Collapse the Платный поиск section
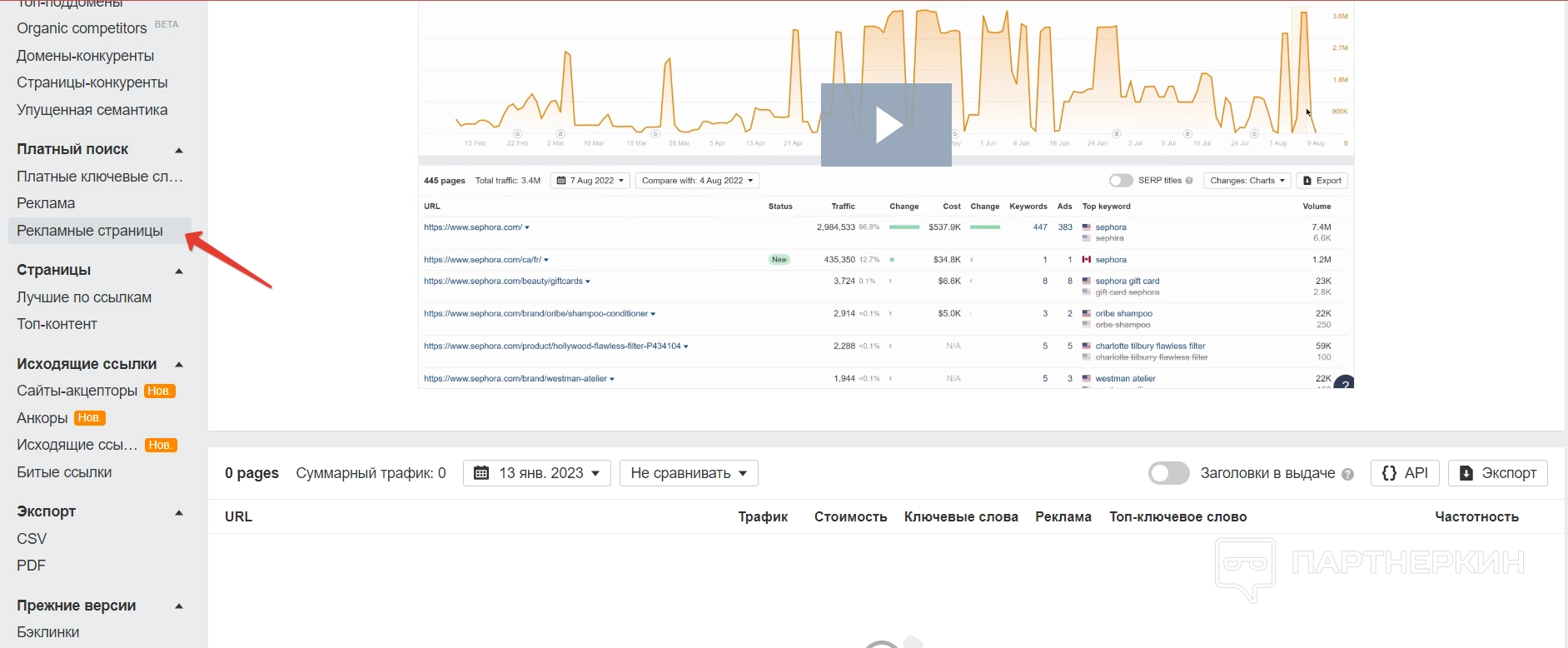Screen dimensions: 1568x648 [178, 150]
